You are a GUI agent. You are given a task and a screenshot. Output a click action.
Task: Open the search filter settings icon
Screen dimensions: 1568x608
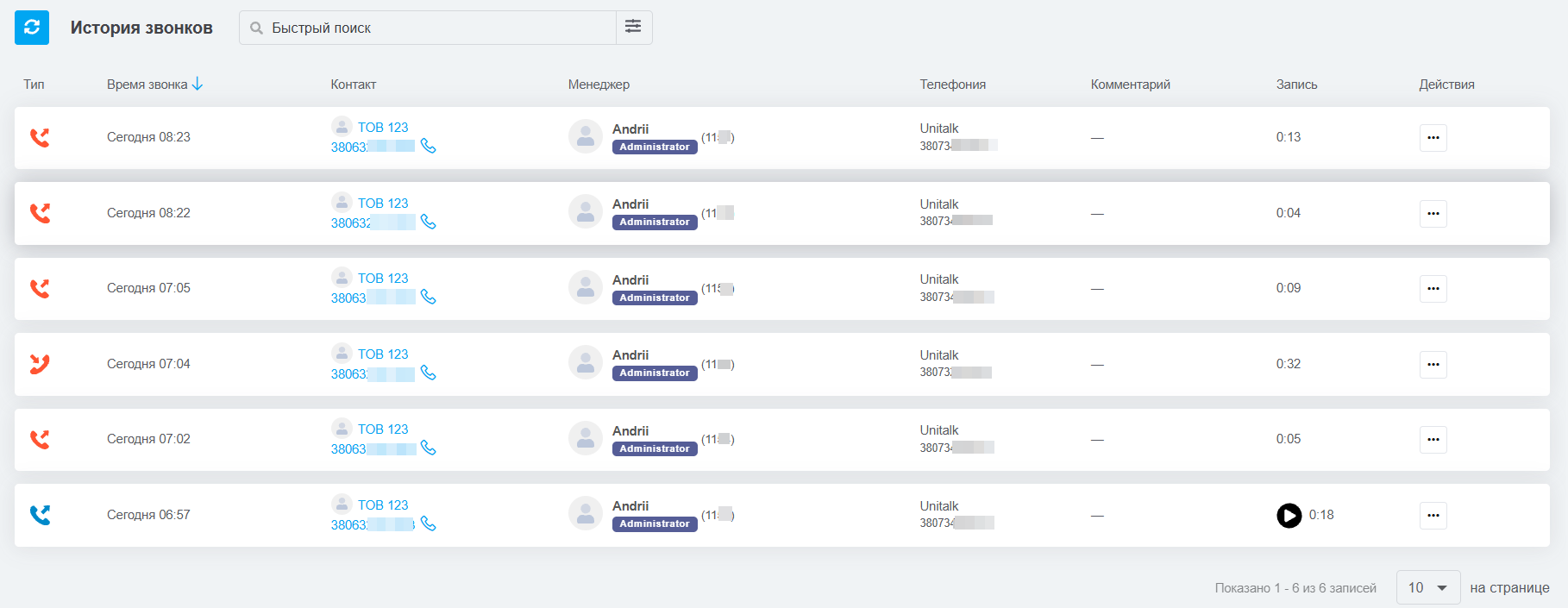(633, 27)
